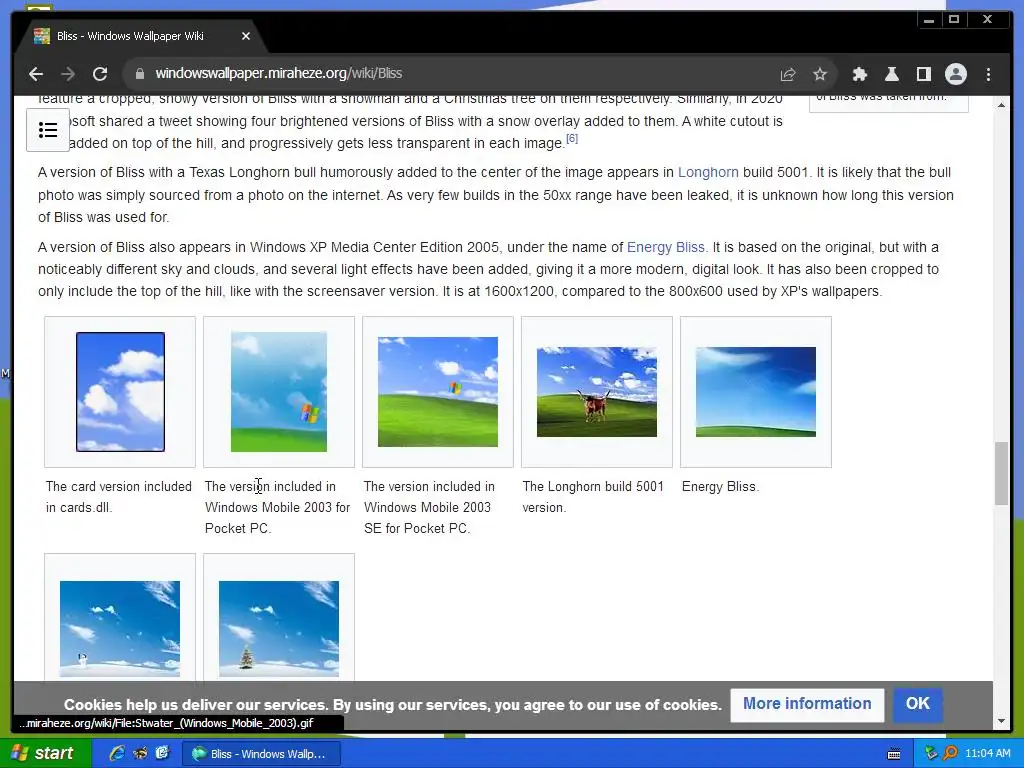Click the second Quick Launch icon
This screenshot has height=768, width=1024.
pos(140,753)
